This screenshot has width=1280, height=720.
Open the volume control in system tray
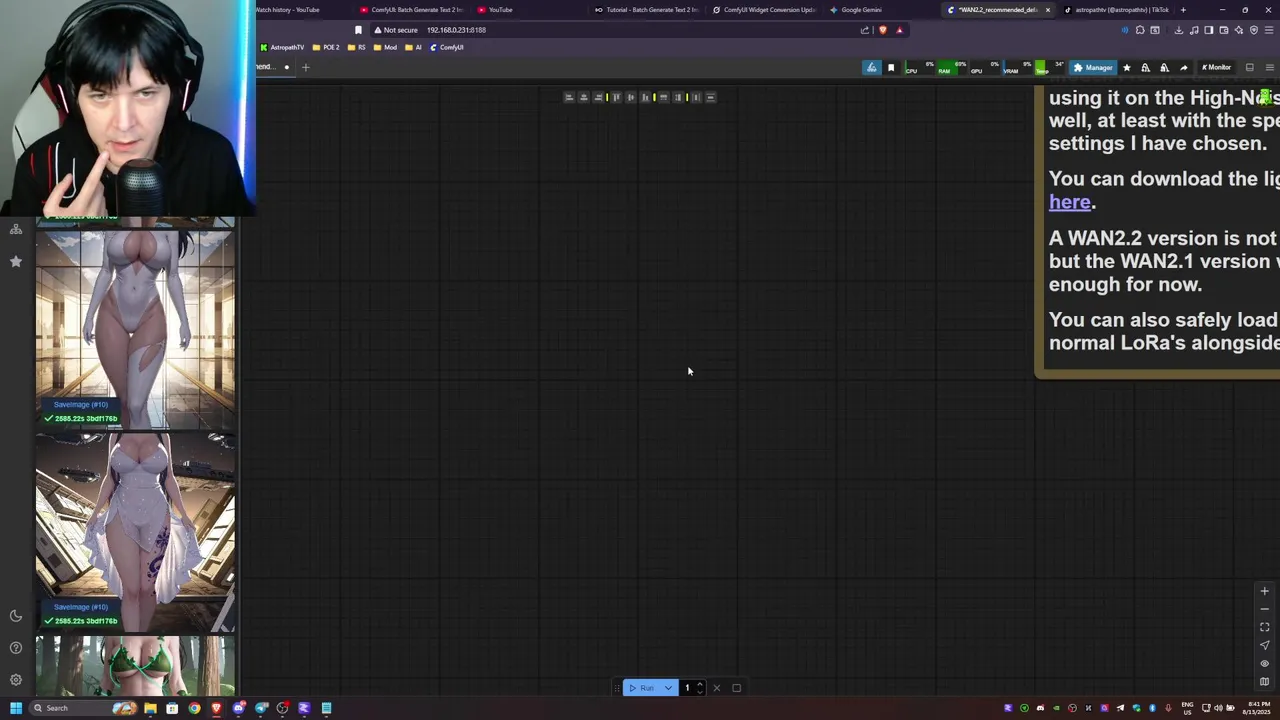click(x=1218, y=708)
